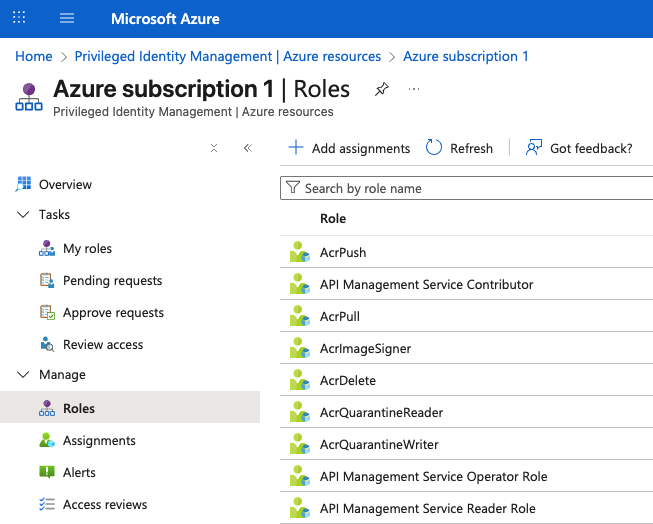653x524 pixels.
Task: Open Pending requests menu item
Action: click(112, 281)
